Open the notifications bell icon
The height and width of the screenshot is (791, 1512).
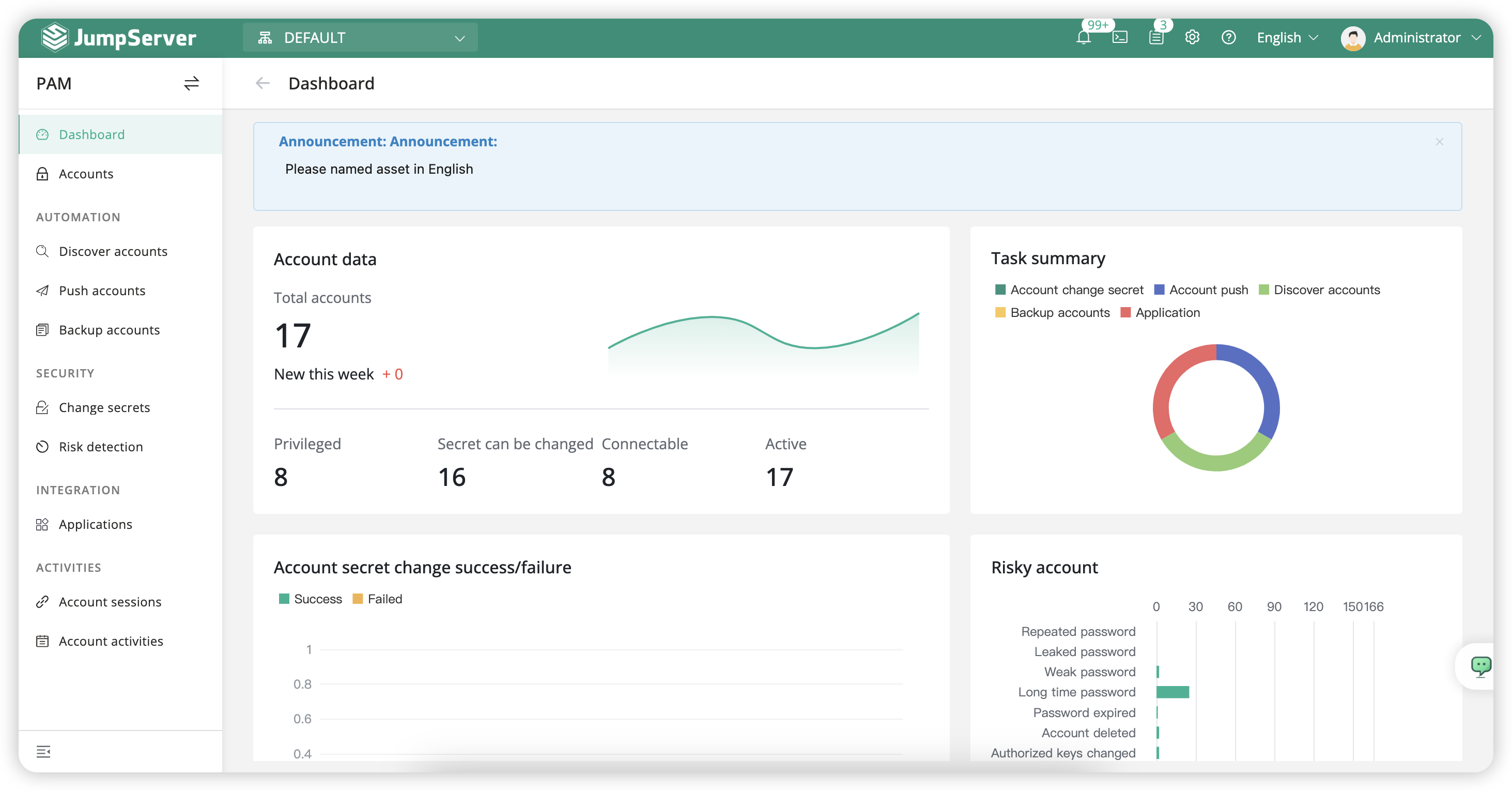click(1084, 38)
